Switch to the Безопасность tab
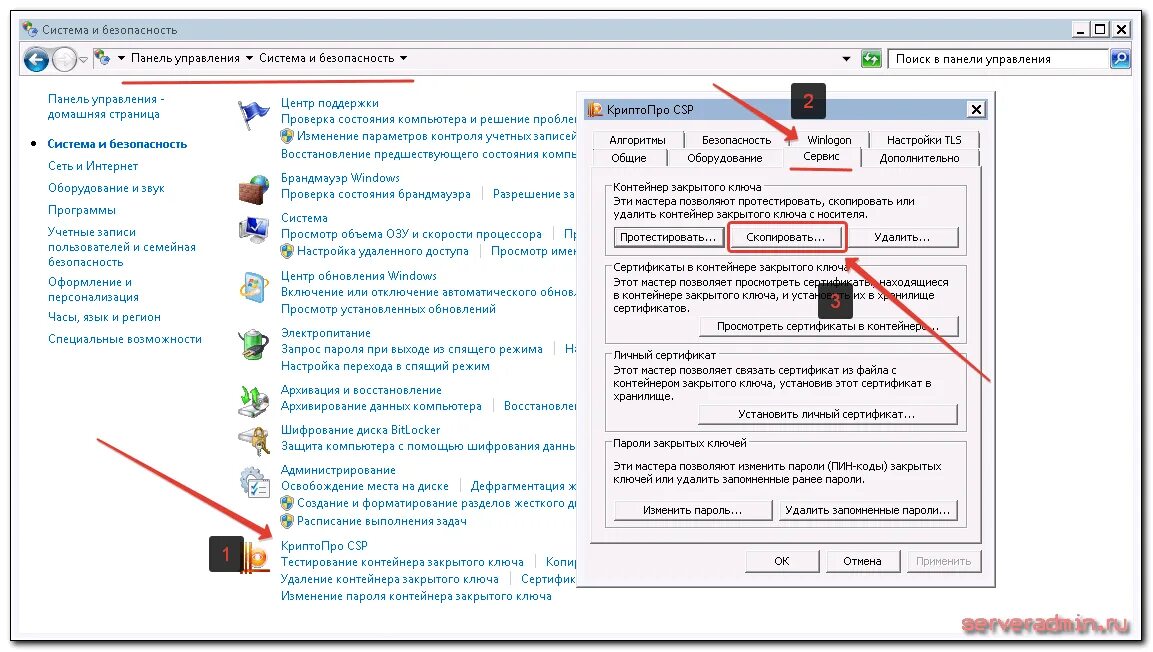Viewport: 1153px width, 652px height. point(737,140)
